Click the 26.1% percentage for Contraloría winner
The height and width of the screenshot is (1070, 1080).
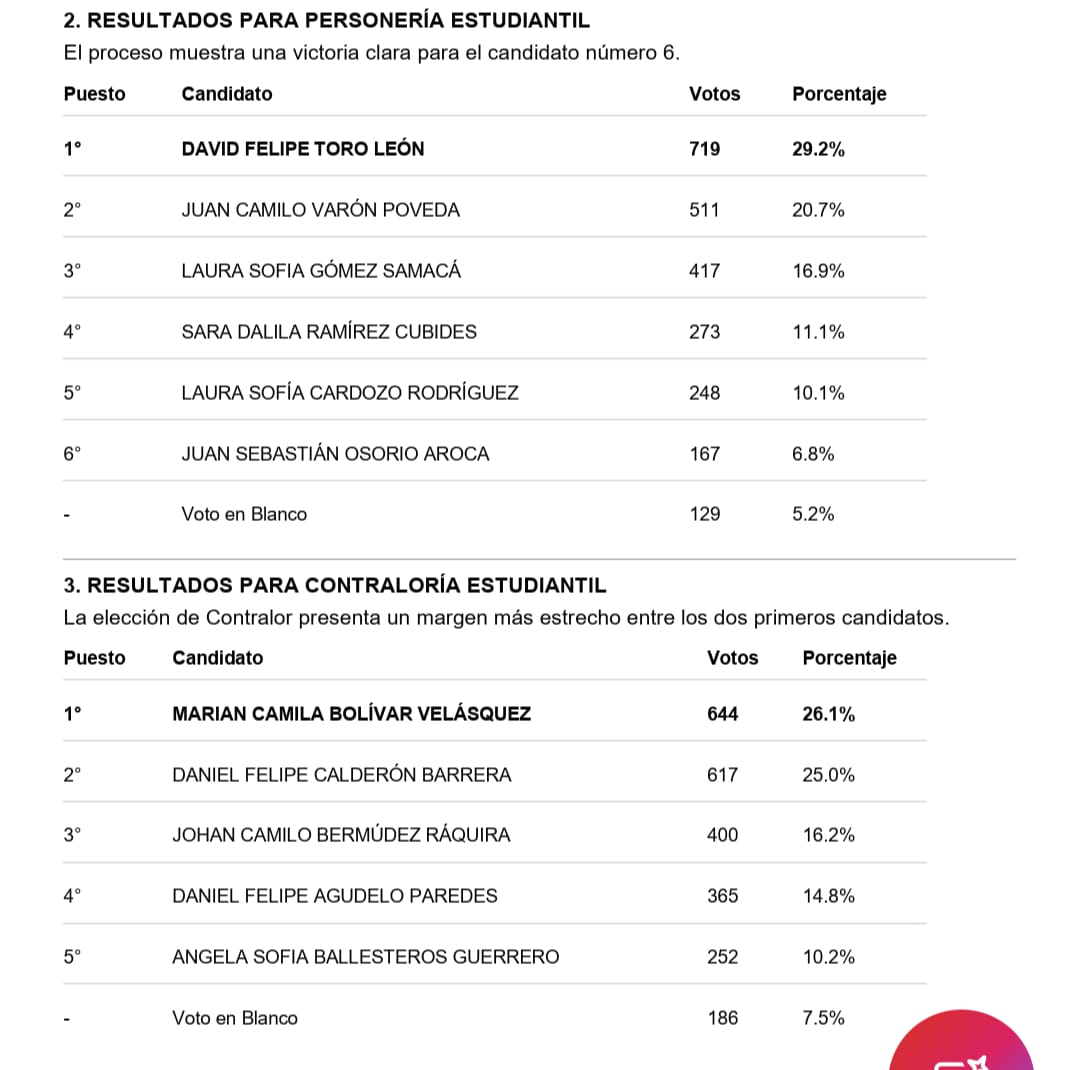pos(828,714)
